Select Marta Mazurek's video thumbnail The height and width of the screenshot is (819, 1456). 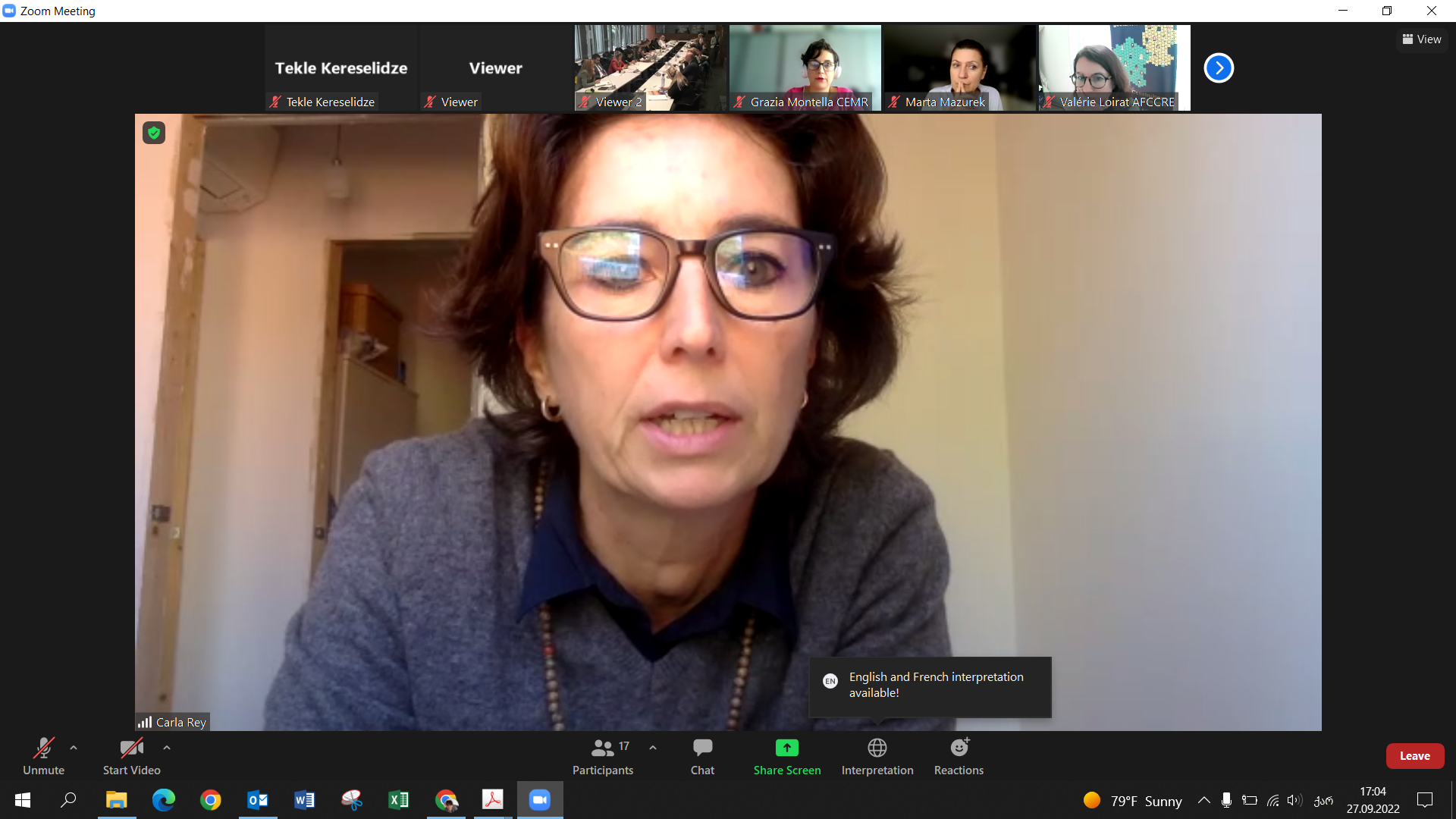pyautogui.click(x=960, y=68)
